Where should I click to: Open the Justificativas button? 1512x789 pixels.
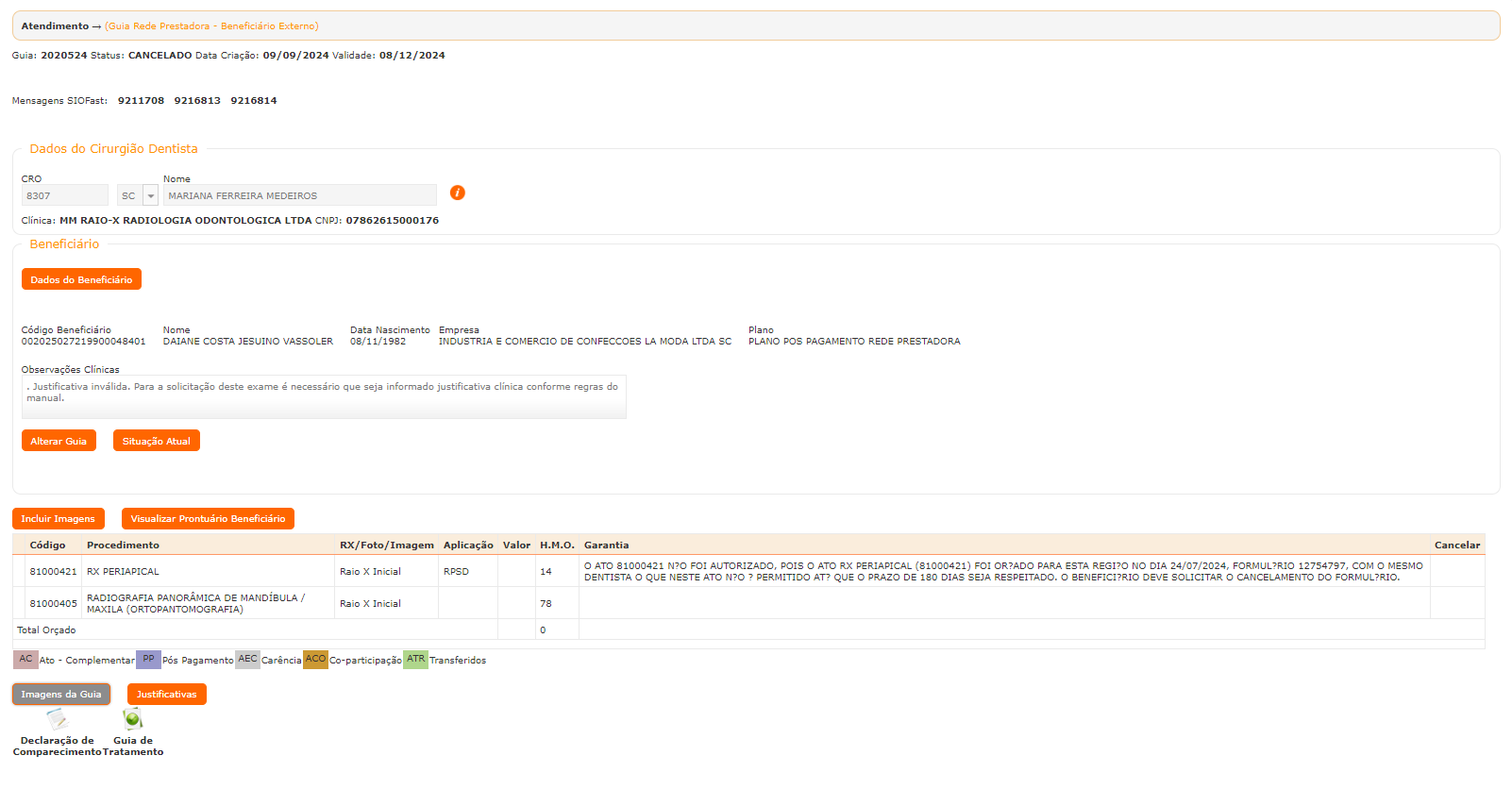pos(167,694)
